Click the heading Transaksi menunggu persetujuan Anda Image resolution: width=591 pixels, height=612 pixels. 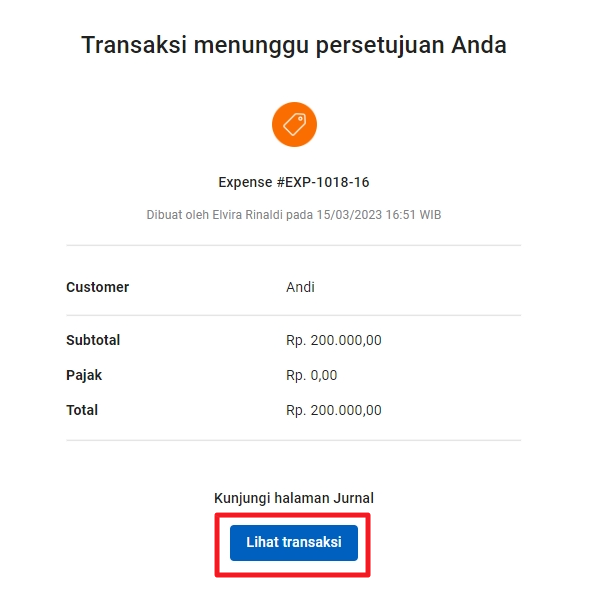pos(294,45)
